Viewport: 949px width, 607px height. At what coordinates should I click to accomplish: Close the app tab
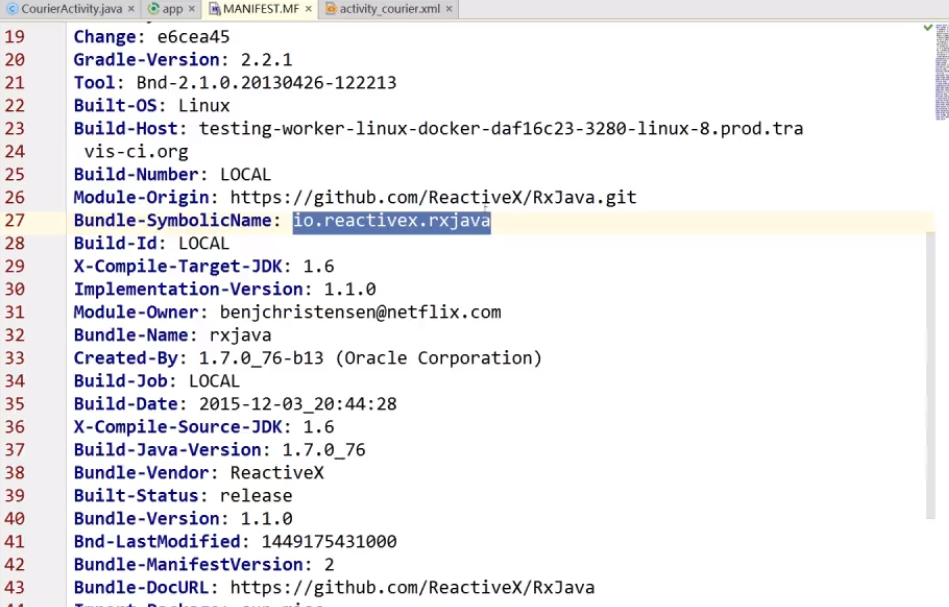(192, 8)
